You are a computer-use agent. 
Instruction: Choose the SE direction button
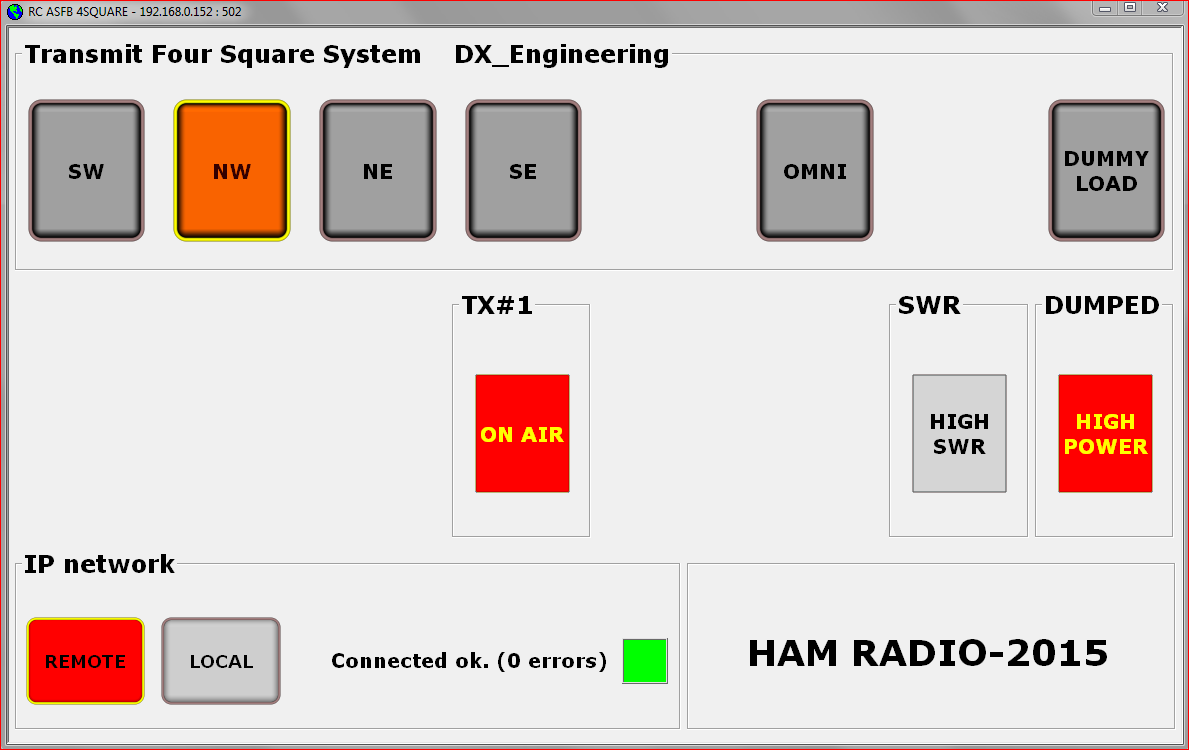pyautogui.click(x=523, y=171)
